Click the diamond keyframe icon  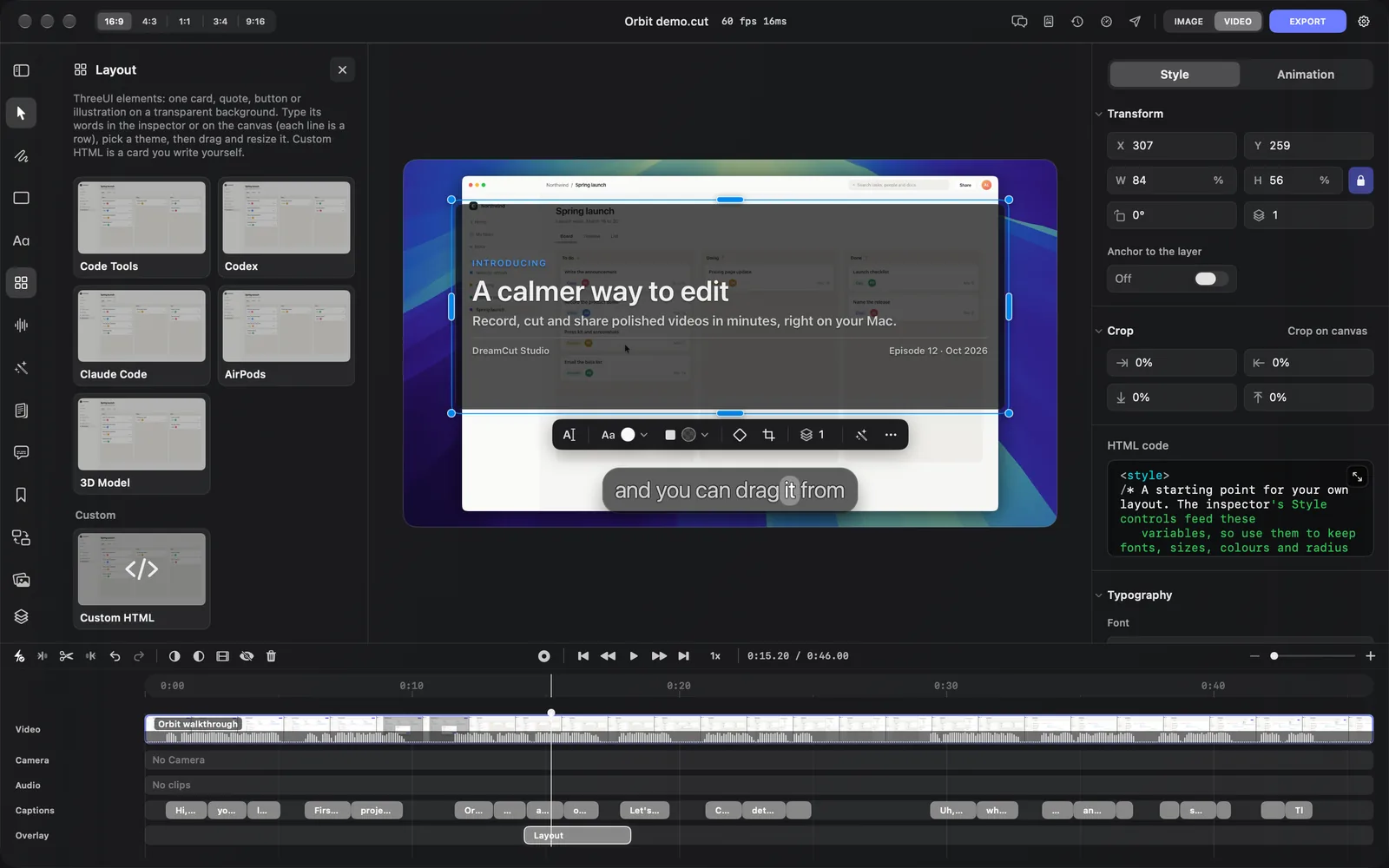pyautogui.click(x=740, y=435)
